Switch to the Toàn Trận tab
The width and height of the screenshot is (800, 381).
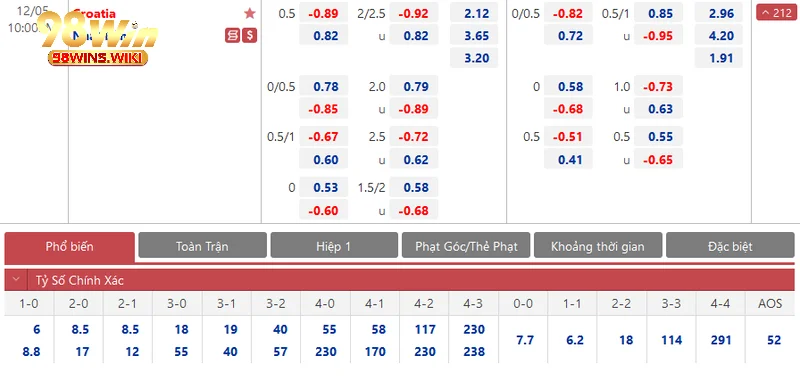point(203,246)
